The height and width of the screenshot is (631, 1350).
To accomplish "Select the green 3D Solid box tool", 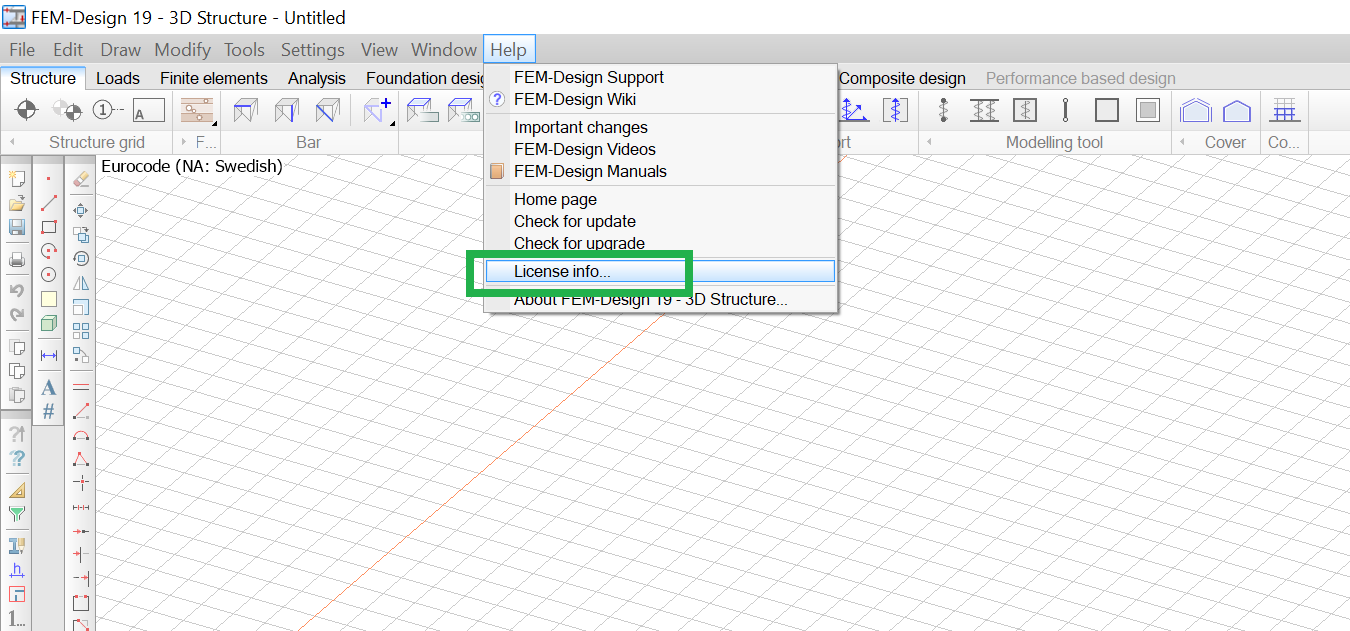I will click(48, 323).
